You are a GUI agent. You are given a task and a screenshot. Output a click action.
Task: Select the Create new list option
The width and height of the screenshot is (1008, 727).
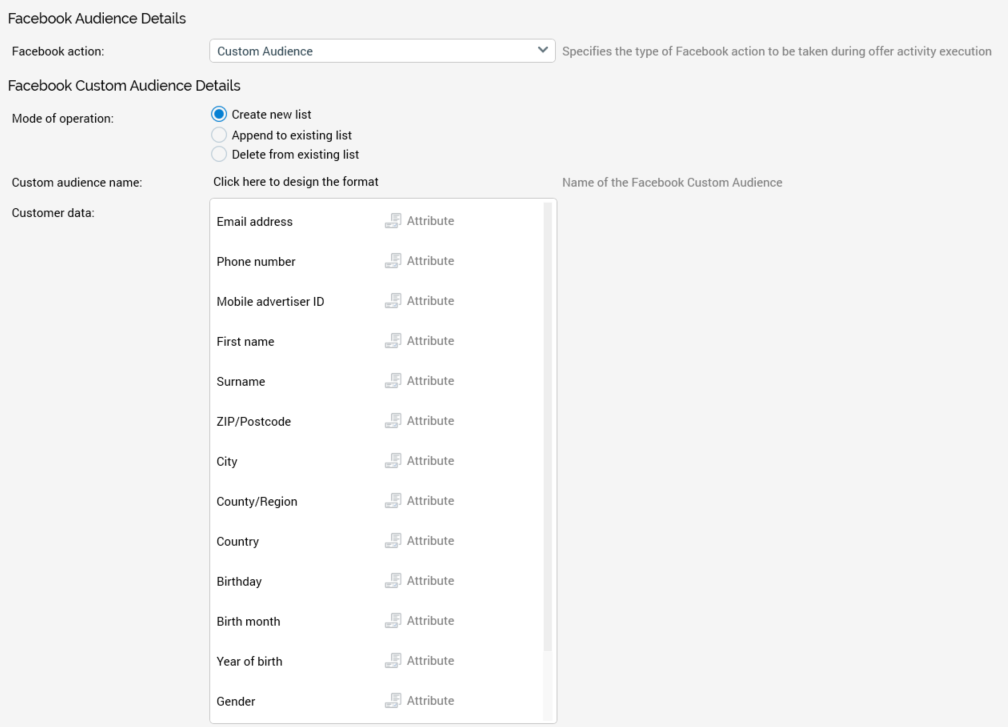pyautogui.click(x=220, y=115)
